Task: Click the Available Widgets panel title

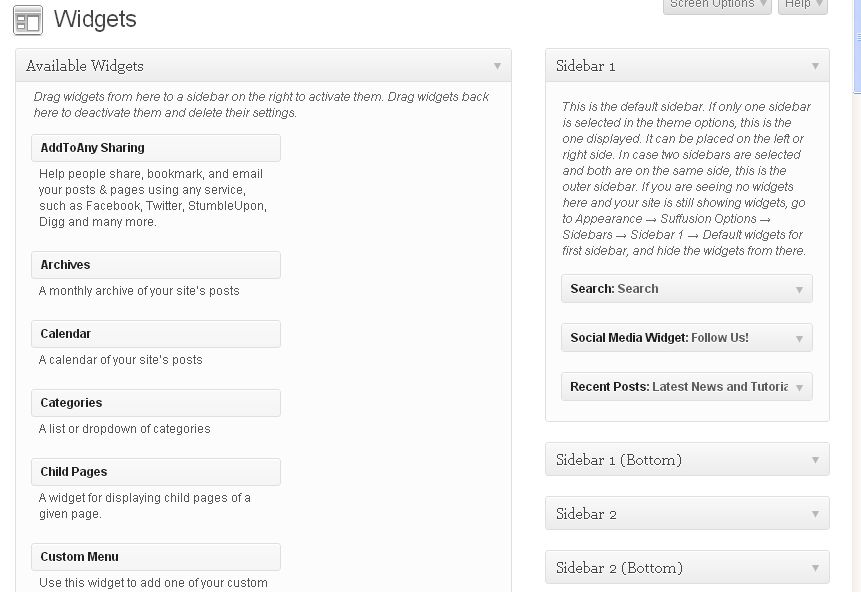Action: click(85, 66)
